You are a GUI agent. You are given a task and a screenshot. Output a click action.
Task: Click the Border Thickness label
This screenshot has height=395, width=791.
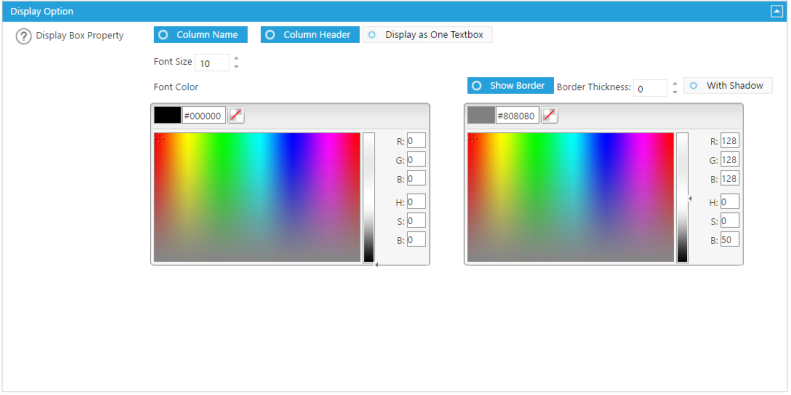(x=594, y=87)
